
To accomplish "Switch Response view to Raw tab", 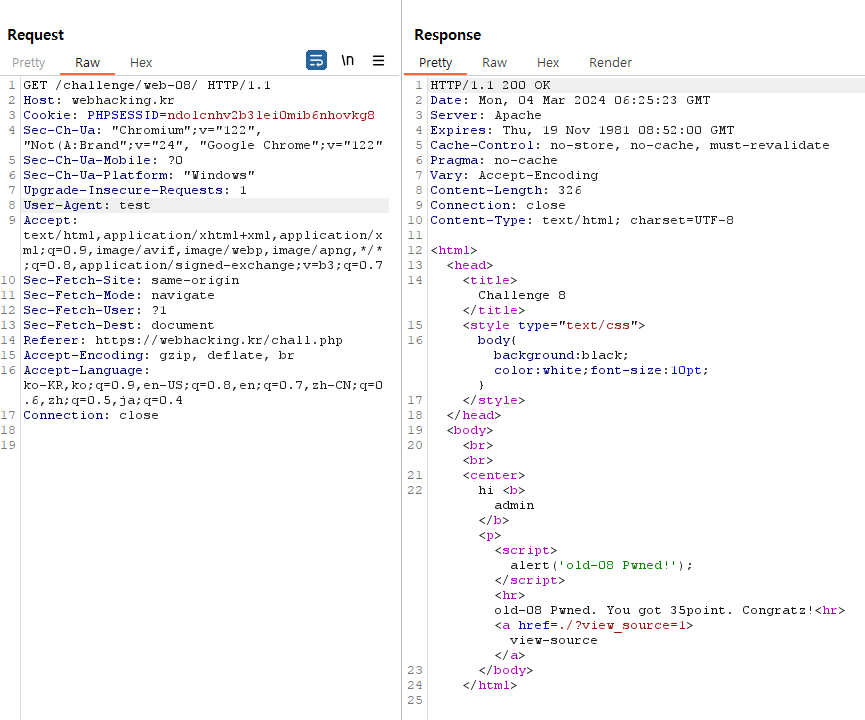I will point(494,63).
